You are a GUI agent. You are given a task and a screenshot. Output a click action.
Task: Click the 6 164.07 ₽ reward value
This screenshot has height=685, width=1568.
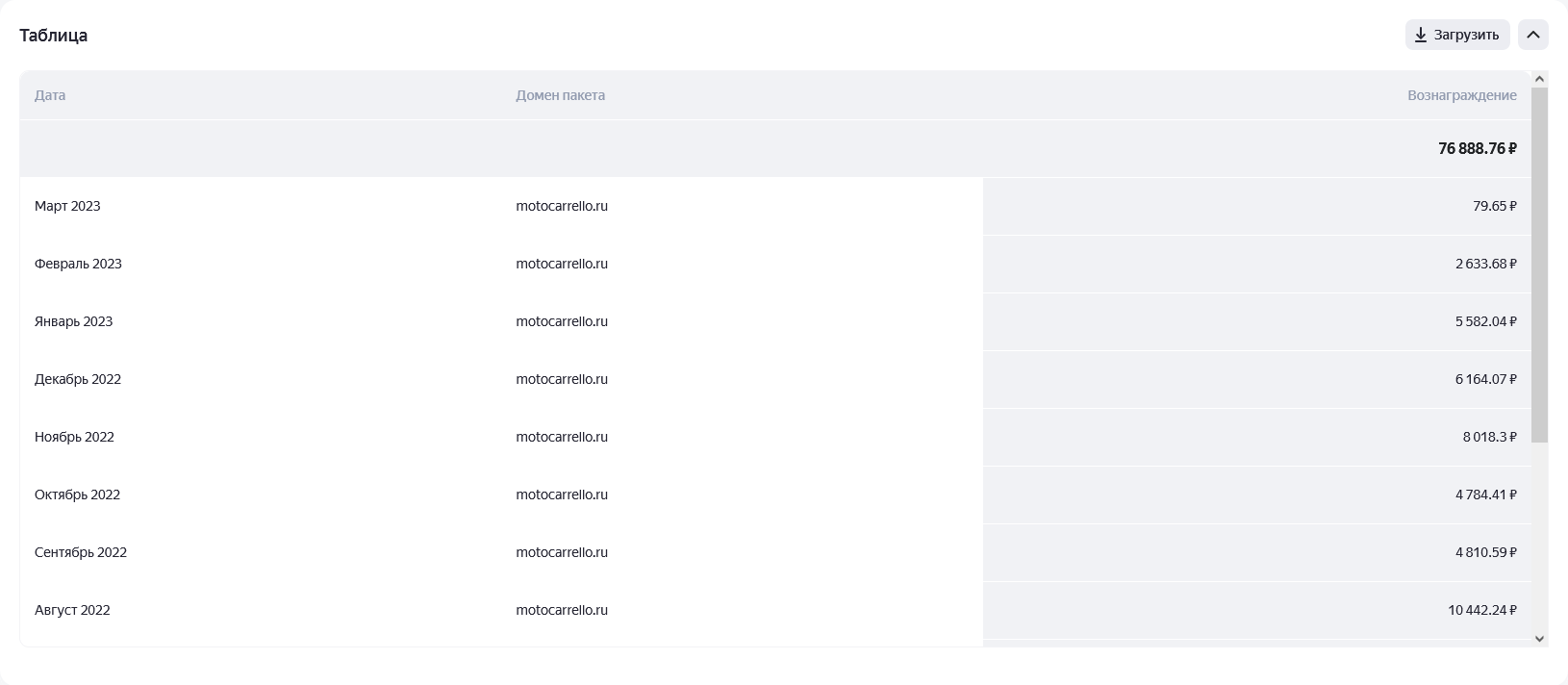(x=1486, y=379)
